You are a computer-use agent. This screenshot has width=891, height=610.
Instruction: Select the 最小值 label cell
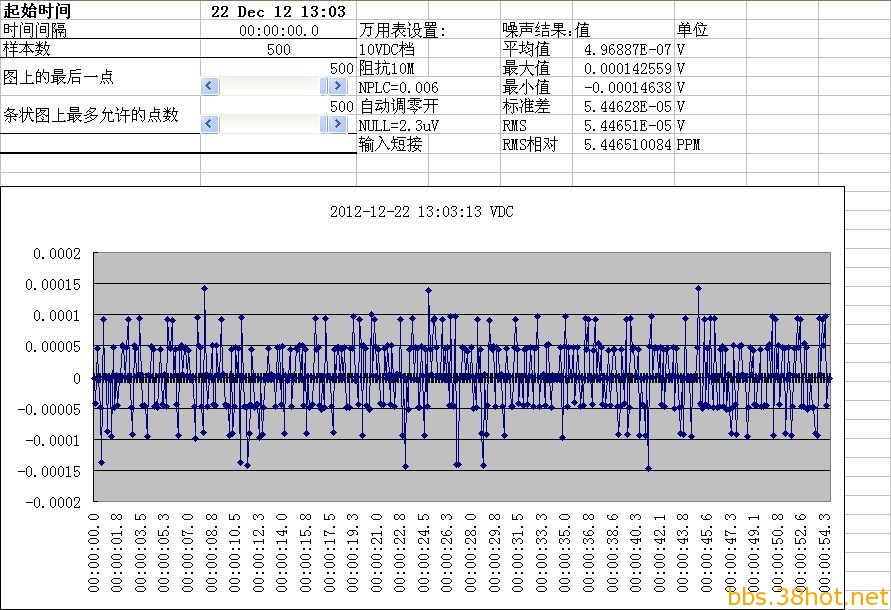coord(536,87)
